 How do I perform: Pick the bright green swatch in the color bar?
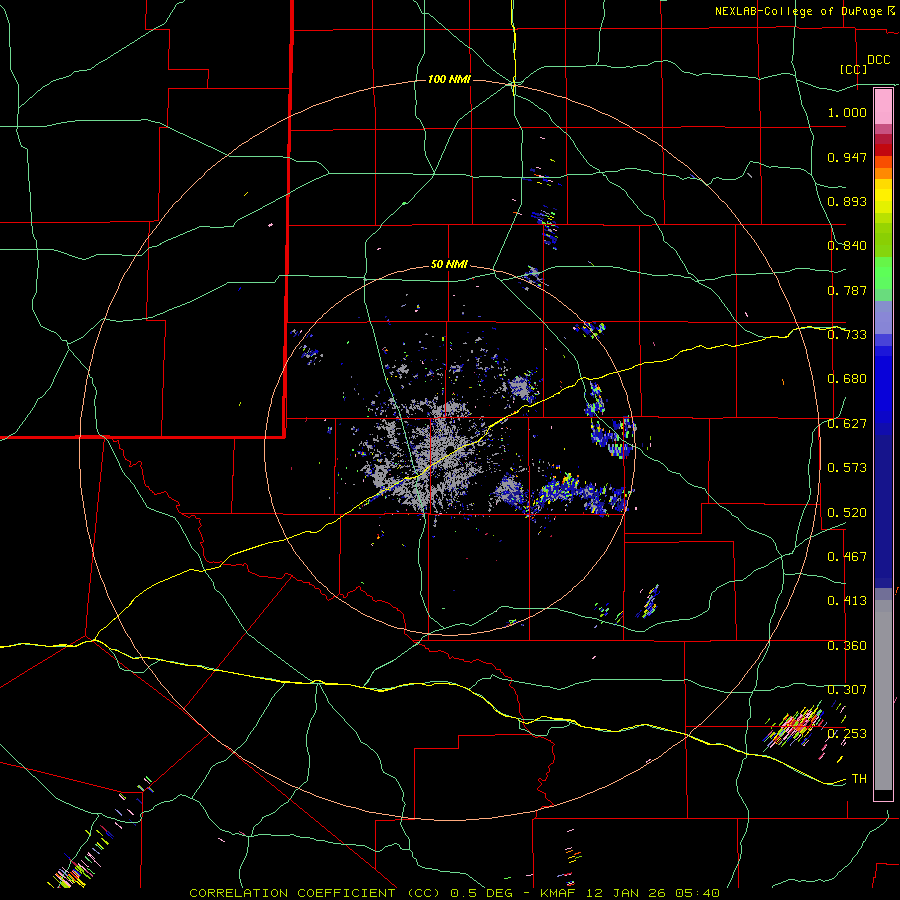883,273
